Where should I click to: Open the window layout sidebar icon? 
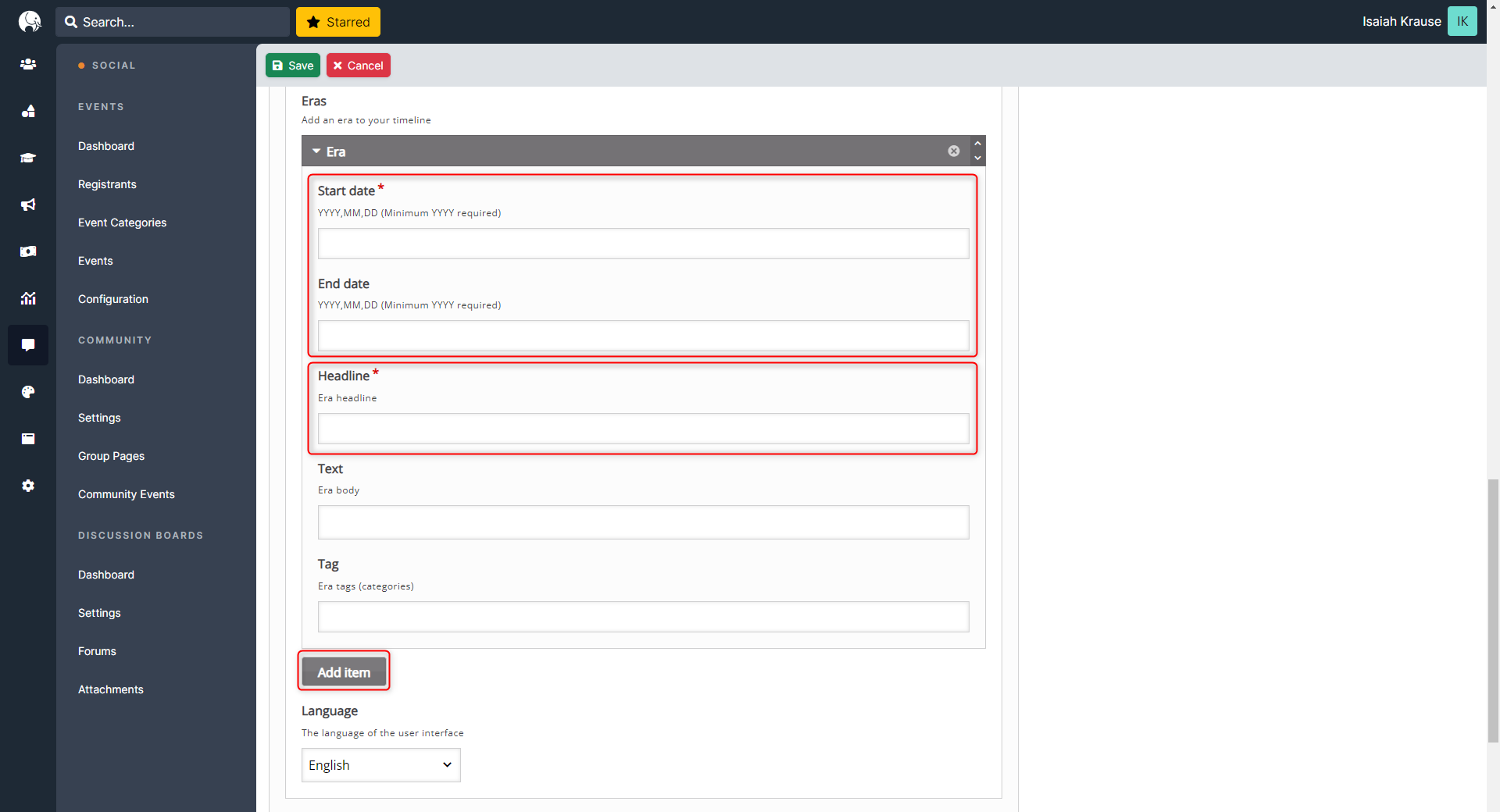(x=28, y=439)
